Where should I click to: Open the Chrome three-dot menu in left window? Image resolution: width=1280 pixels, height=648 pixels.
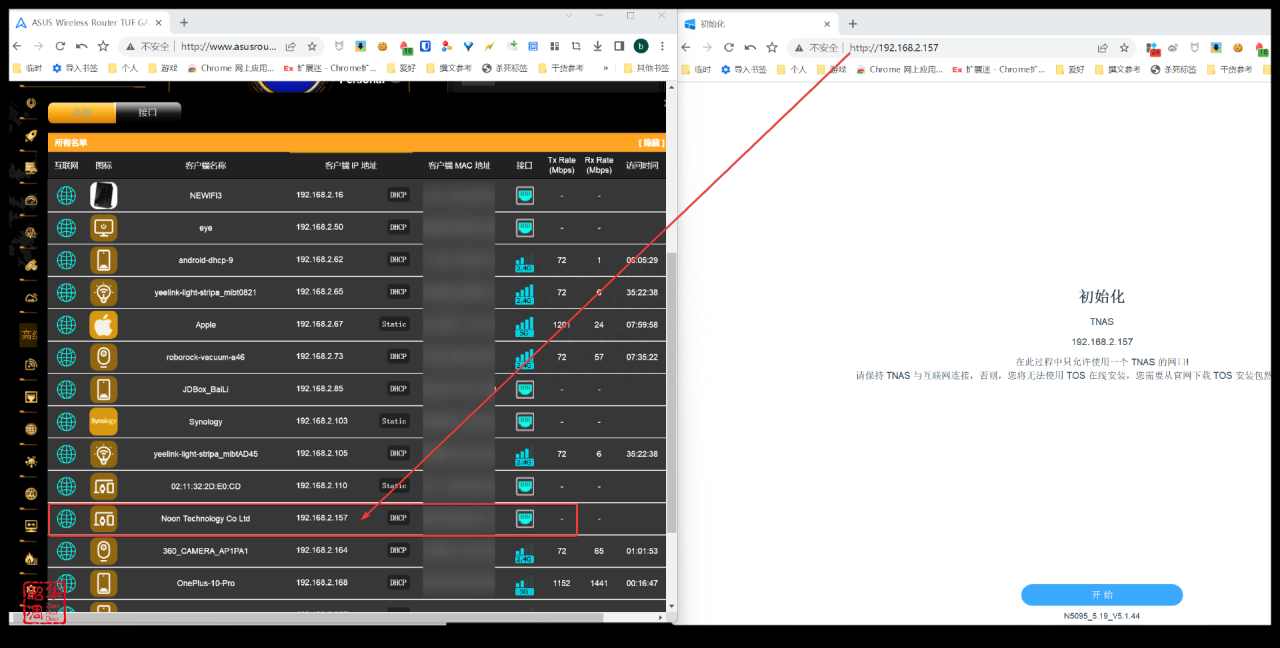coord(662,46)
